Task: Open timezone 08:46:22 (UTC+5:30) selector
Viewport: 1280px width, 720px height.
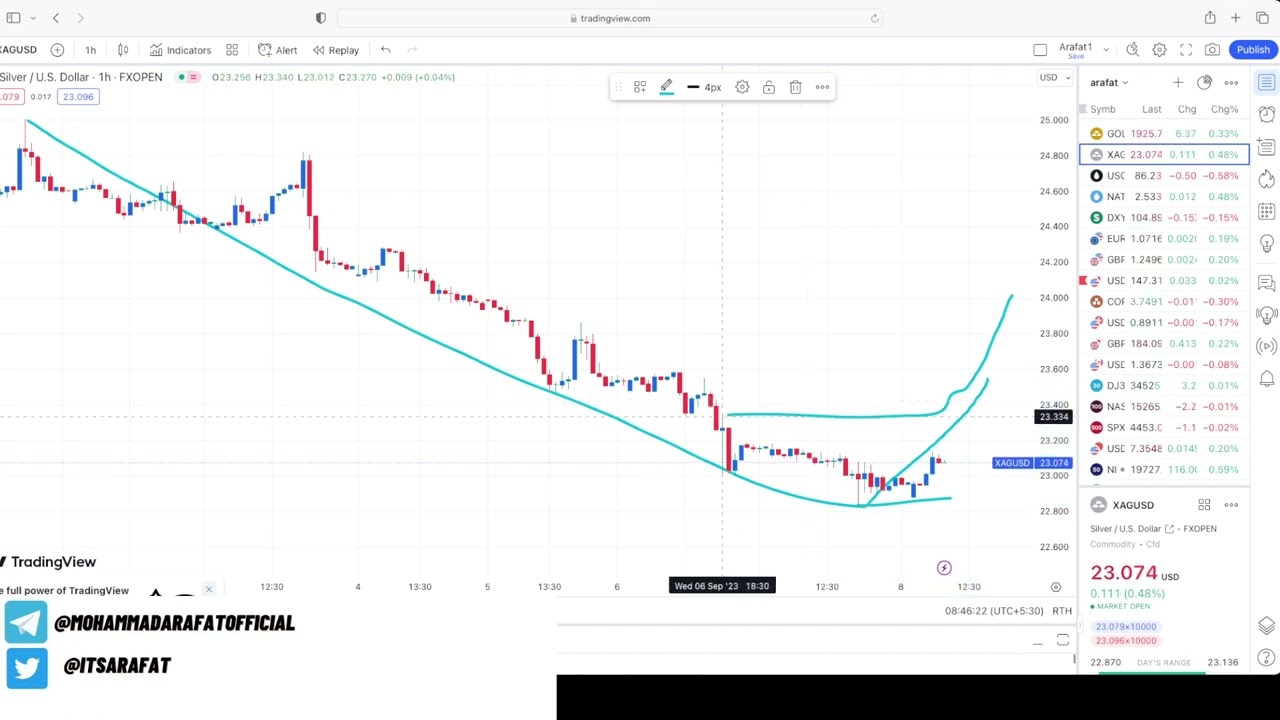Action: click(x=994, y=611)
